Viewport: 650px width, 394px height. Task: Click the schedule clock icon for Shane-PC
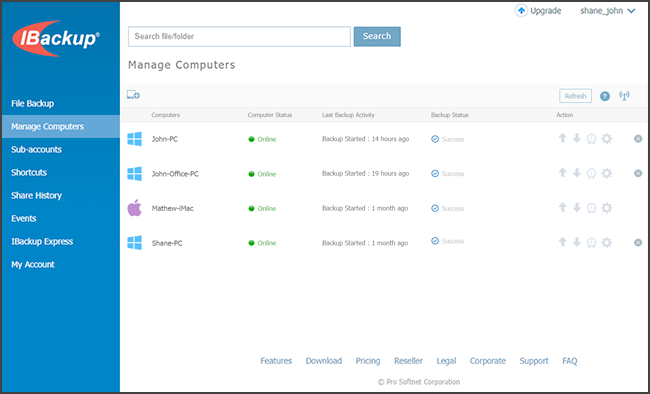tap(592, 243)
